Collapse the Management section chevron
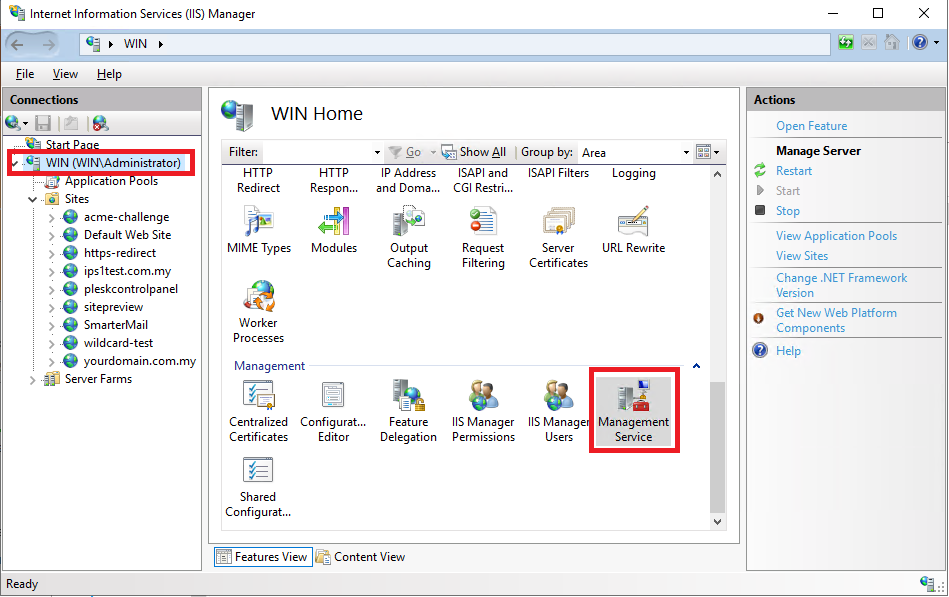The width and height of the screenshot is (949, 597). [x=696, y=366]
